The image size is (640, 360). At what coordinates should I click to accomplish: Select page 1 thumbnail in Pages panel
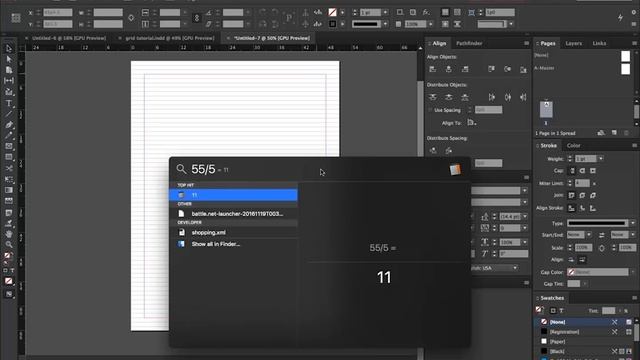click(546, 109)
